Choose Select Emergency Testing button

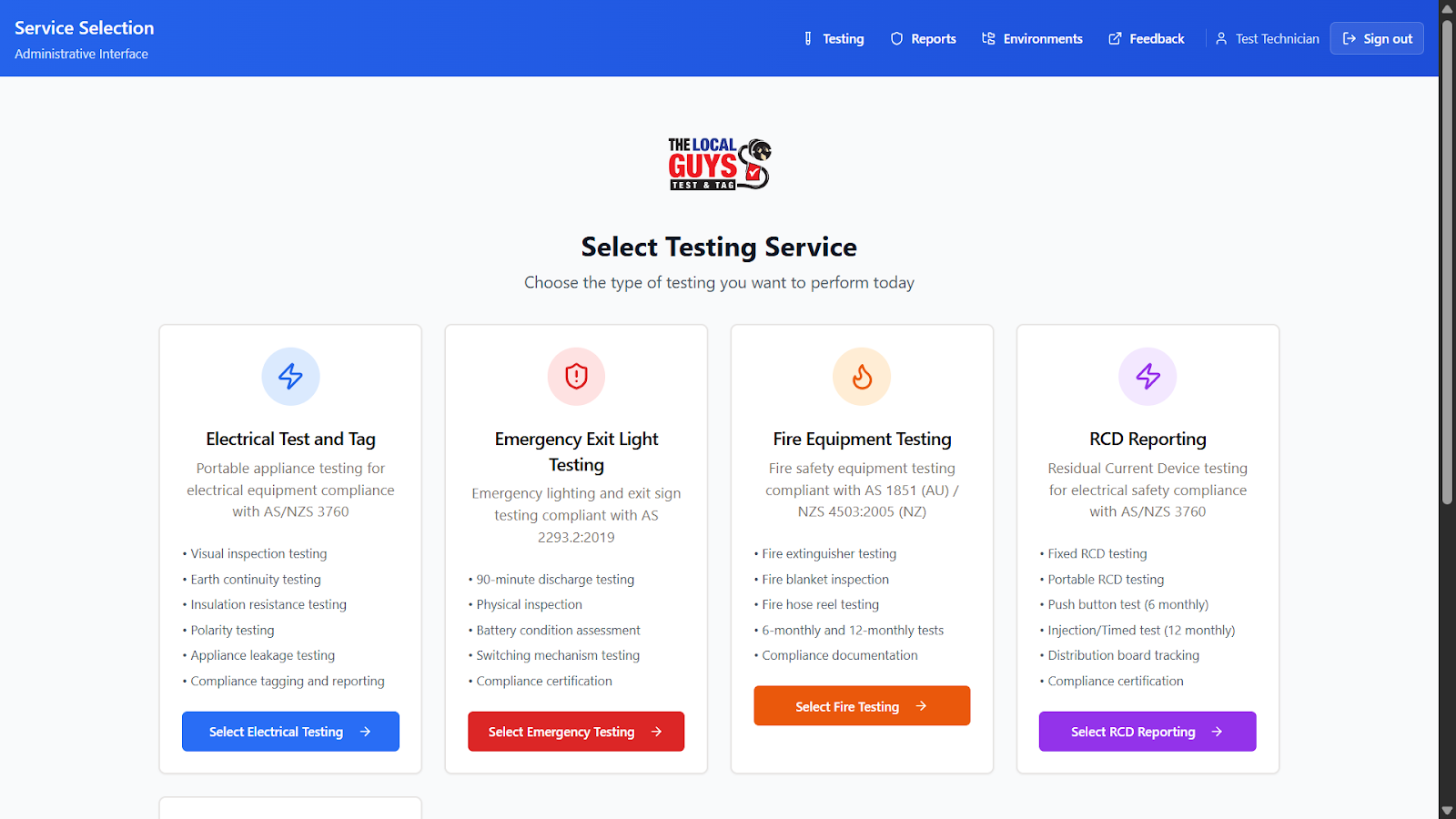coord(576,732)
